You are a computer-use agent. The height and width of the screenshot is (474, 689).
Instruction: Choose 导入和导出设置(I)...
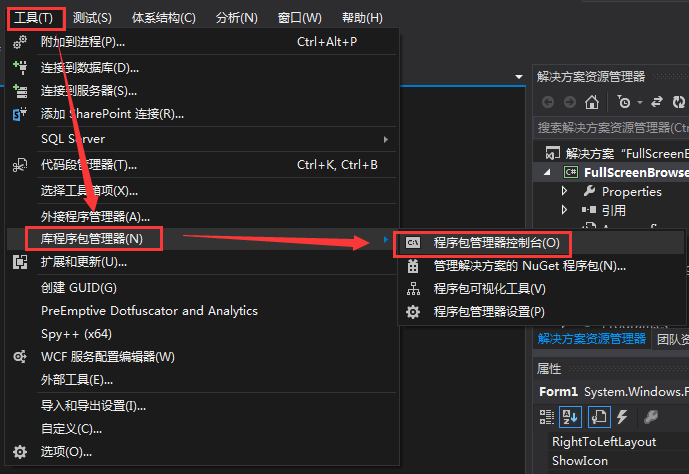(x=202, y=405)
